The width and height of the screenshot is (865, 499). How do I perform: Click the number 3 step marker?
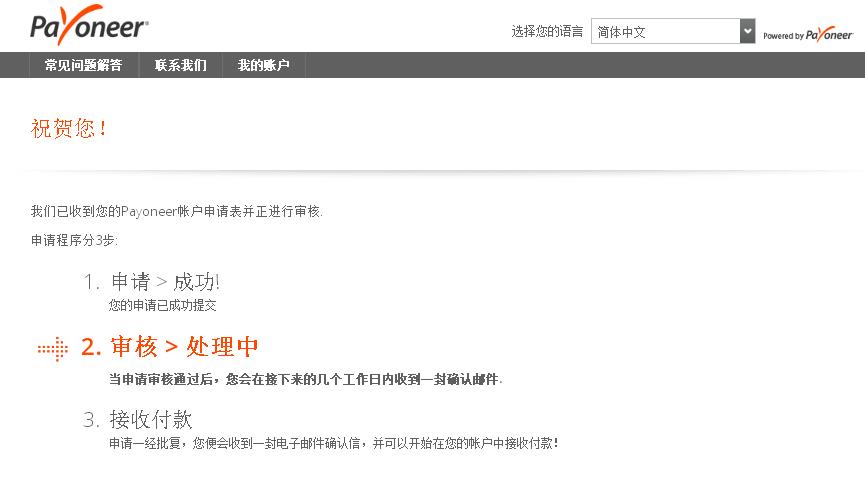pyautogui.click(x=91, y=420)
